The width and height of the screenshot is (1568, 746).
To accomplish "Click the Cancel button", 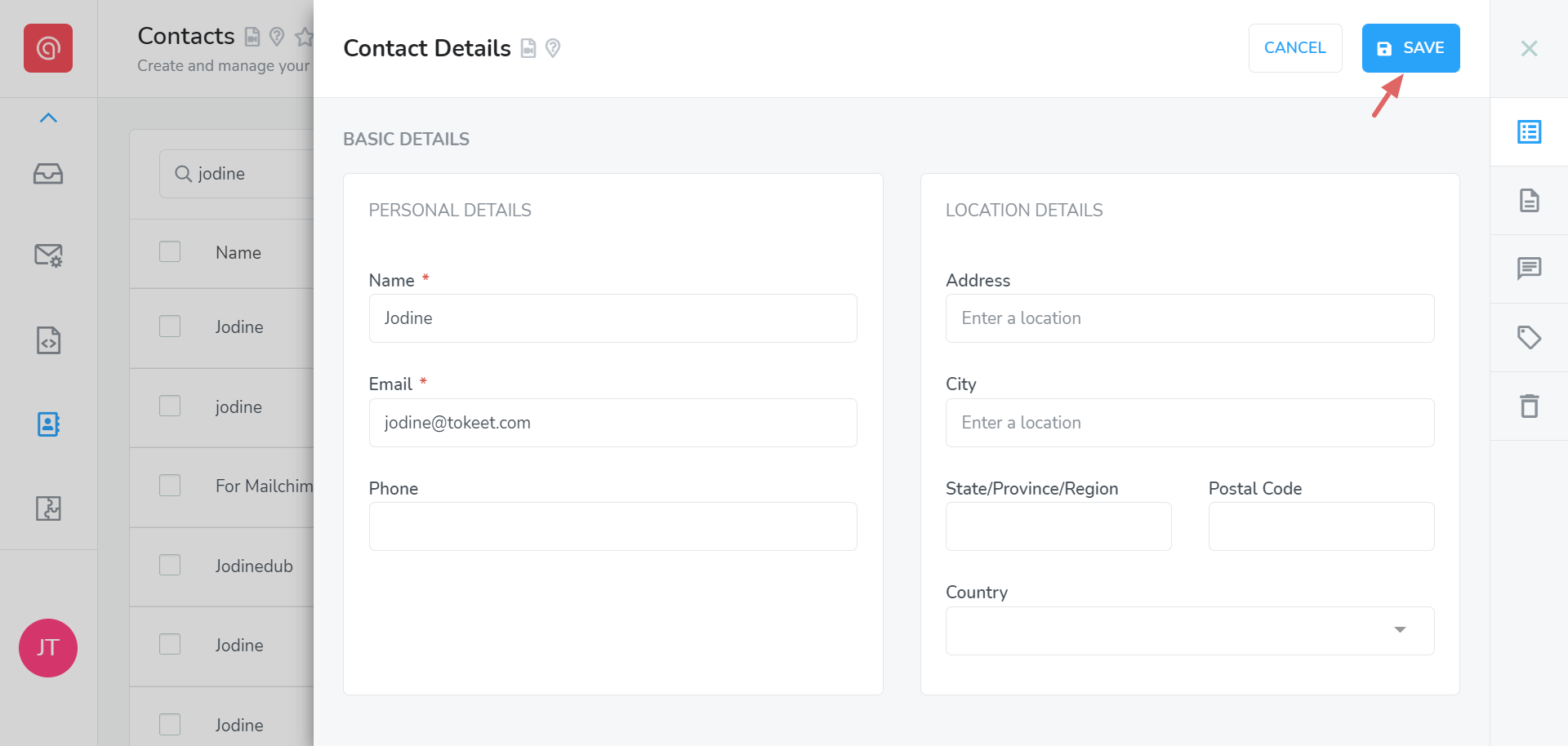I will [1294, 48].
